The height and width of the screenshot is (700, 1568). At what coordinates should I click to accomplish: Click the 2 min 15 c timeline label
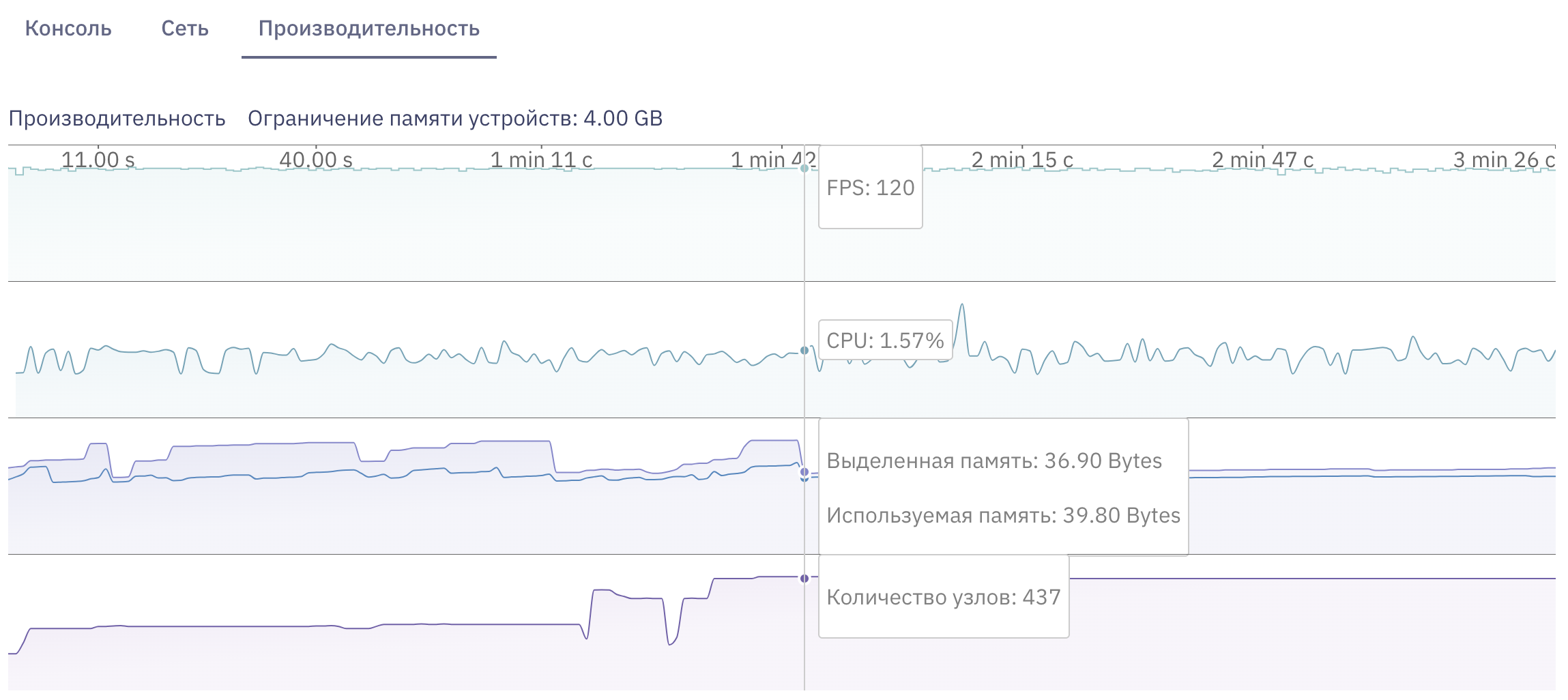point(1022,160)
